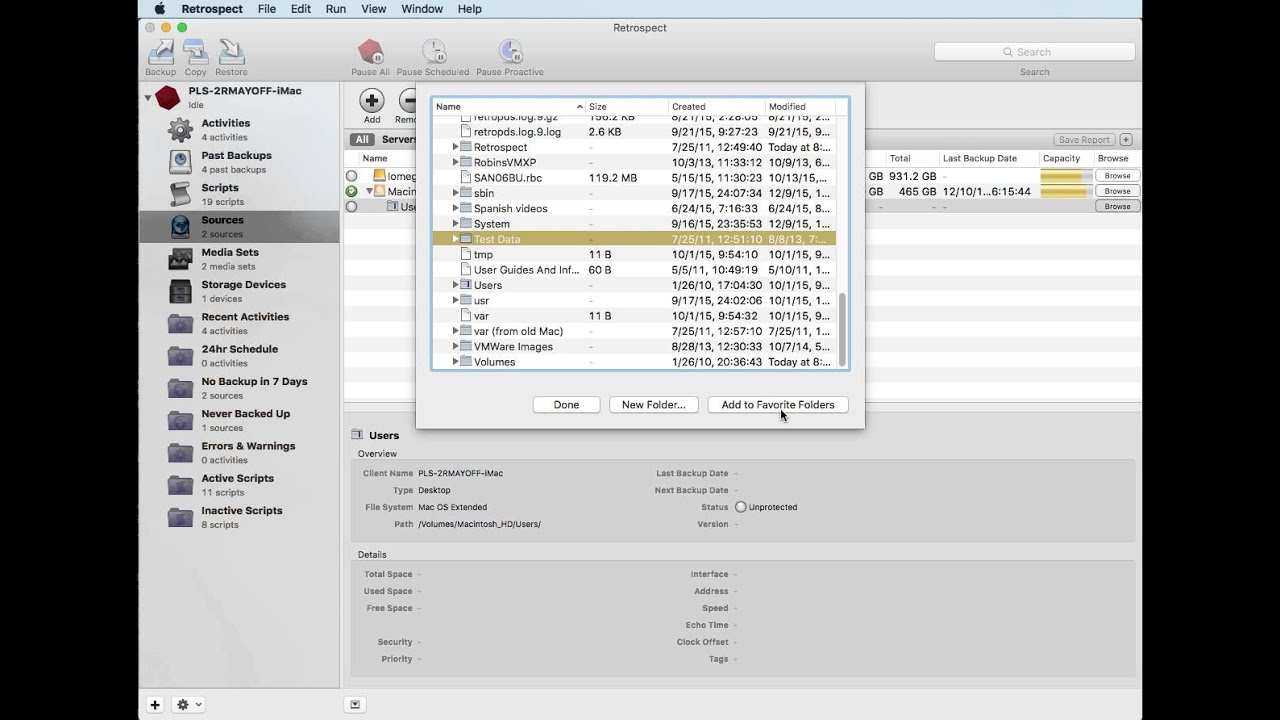Select the retropds.log.9.log file
Screen dimensions: 1280x720
634,132
